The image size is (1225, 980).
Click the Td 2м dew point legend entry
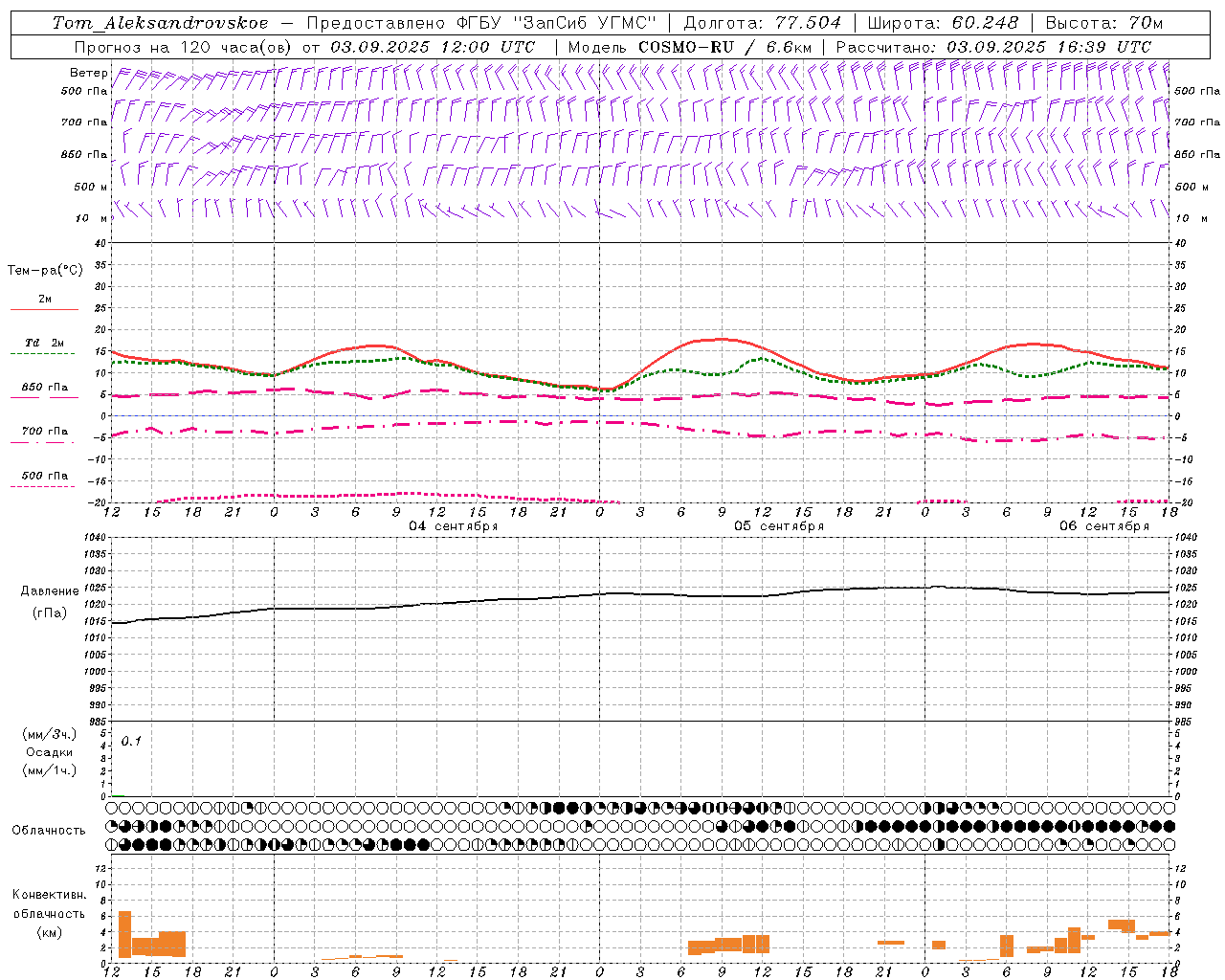pyautogui.click(x=45, y=343)
